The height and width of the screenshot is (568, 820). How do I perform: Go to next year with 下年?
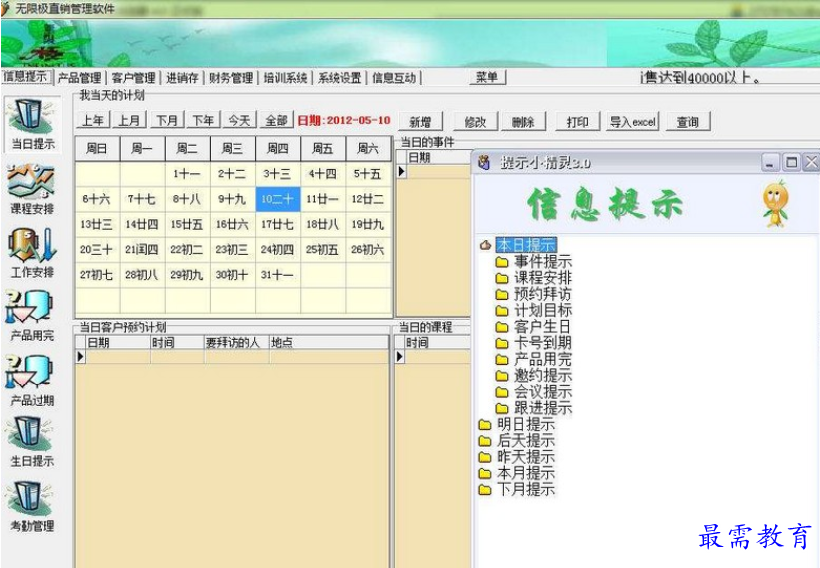pyautogui.click(x=203, y=121)
